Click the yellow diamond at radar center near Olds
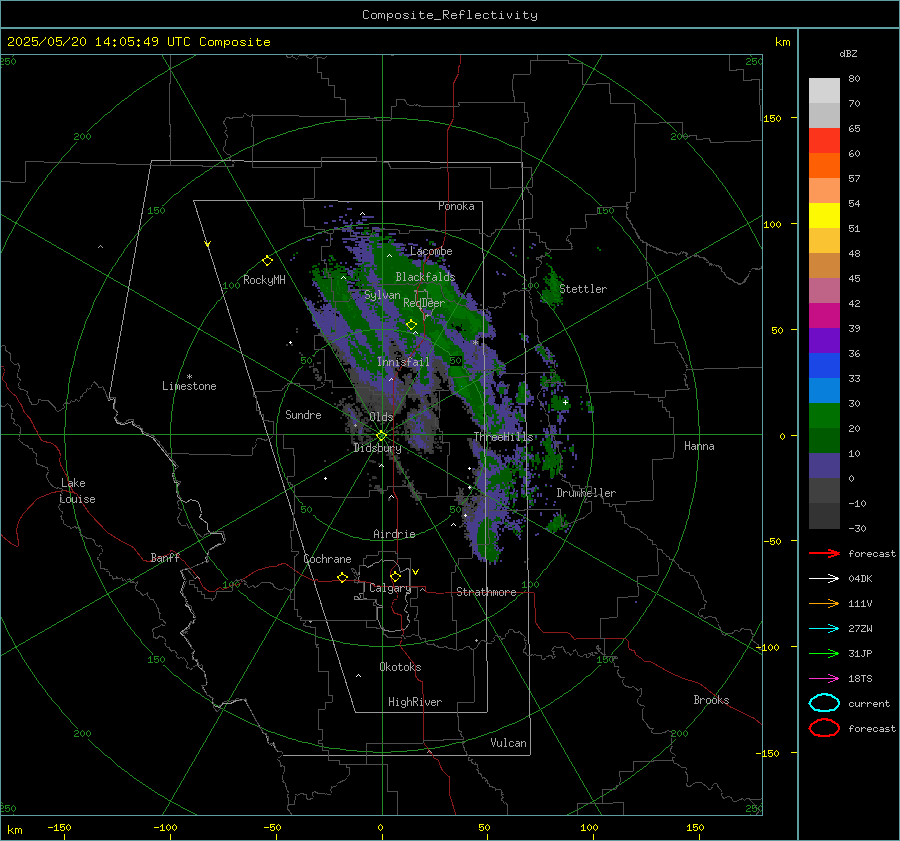 [381, 435]
